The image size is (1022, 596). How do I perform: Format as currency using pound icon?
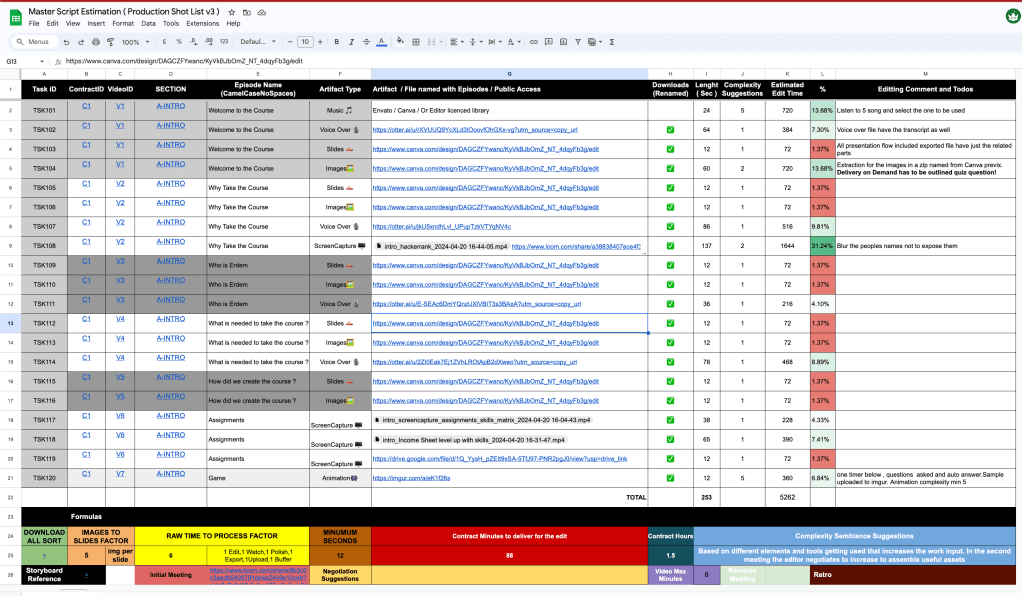pos(164,42)
